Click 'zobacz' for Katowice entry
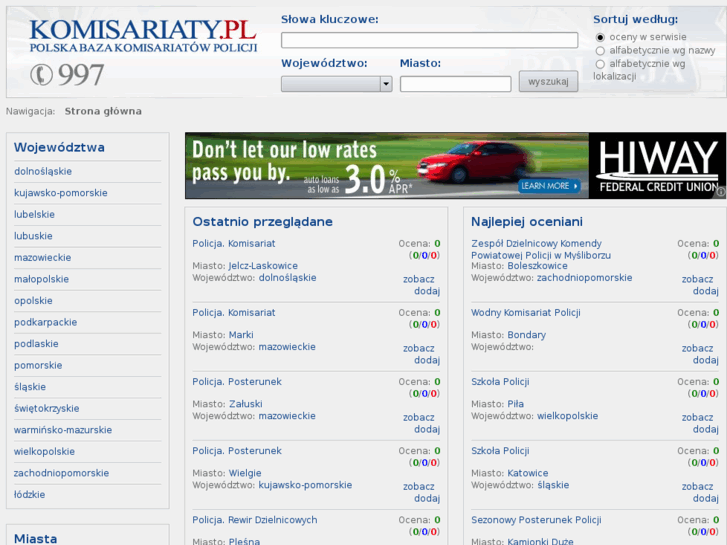 tap(697, 487)
